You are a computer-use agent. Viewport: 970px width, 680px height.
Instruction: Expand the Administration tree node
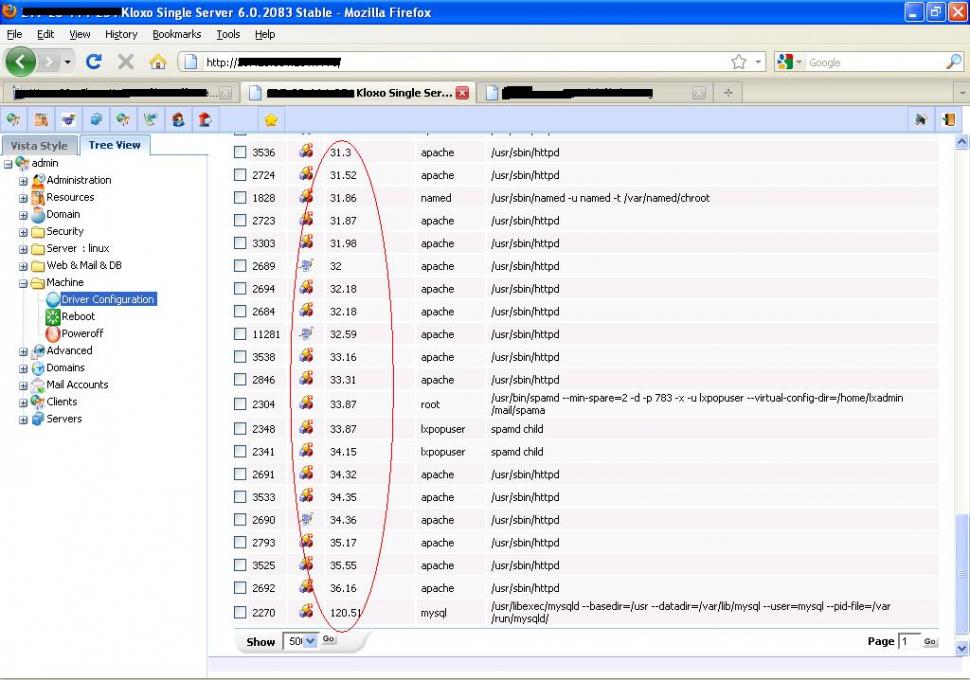23,181
